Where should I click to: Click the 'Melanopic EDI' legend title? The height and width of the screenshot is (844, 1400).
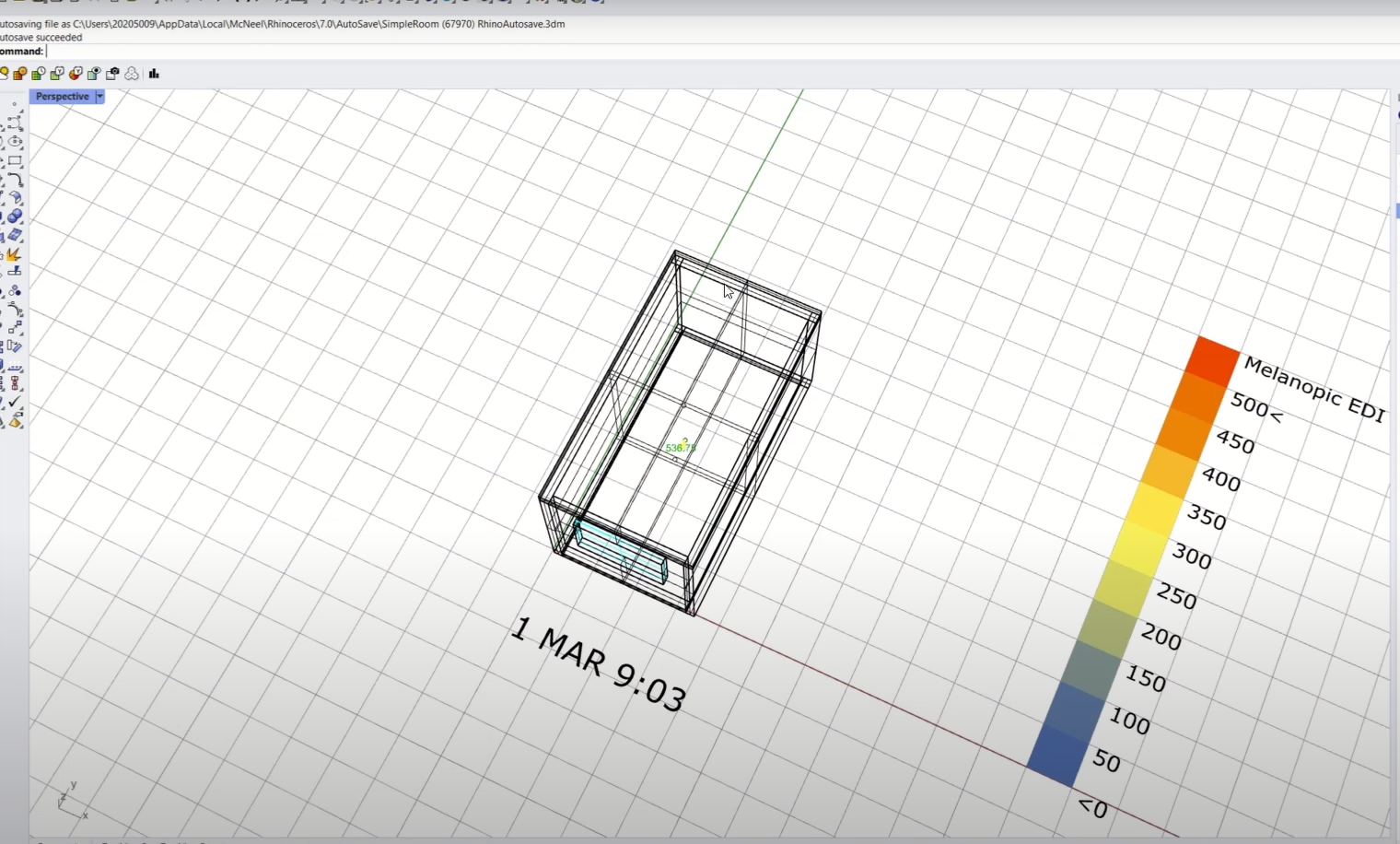tap(1314, 389)
